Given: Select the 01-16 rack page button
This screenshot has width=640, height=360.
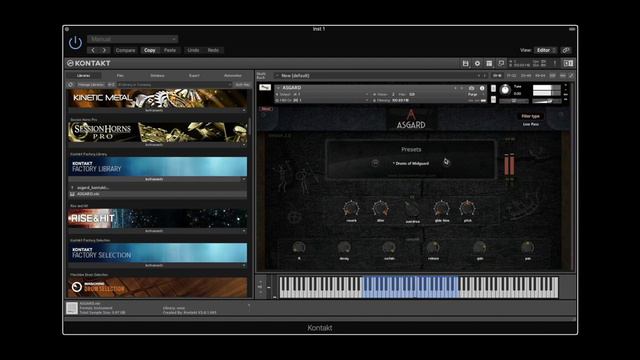Looking at the screenshot, I should 497,76.
